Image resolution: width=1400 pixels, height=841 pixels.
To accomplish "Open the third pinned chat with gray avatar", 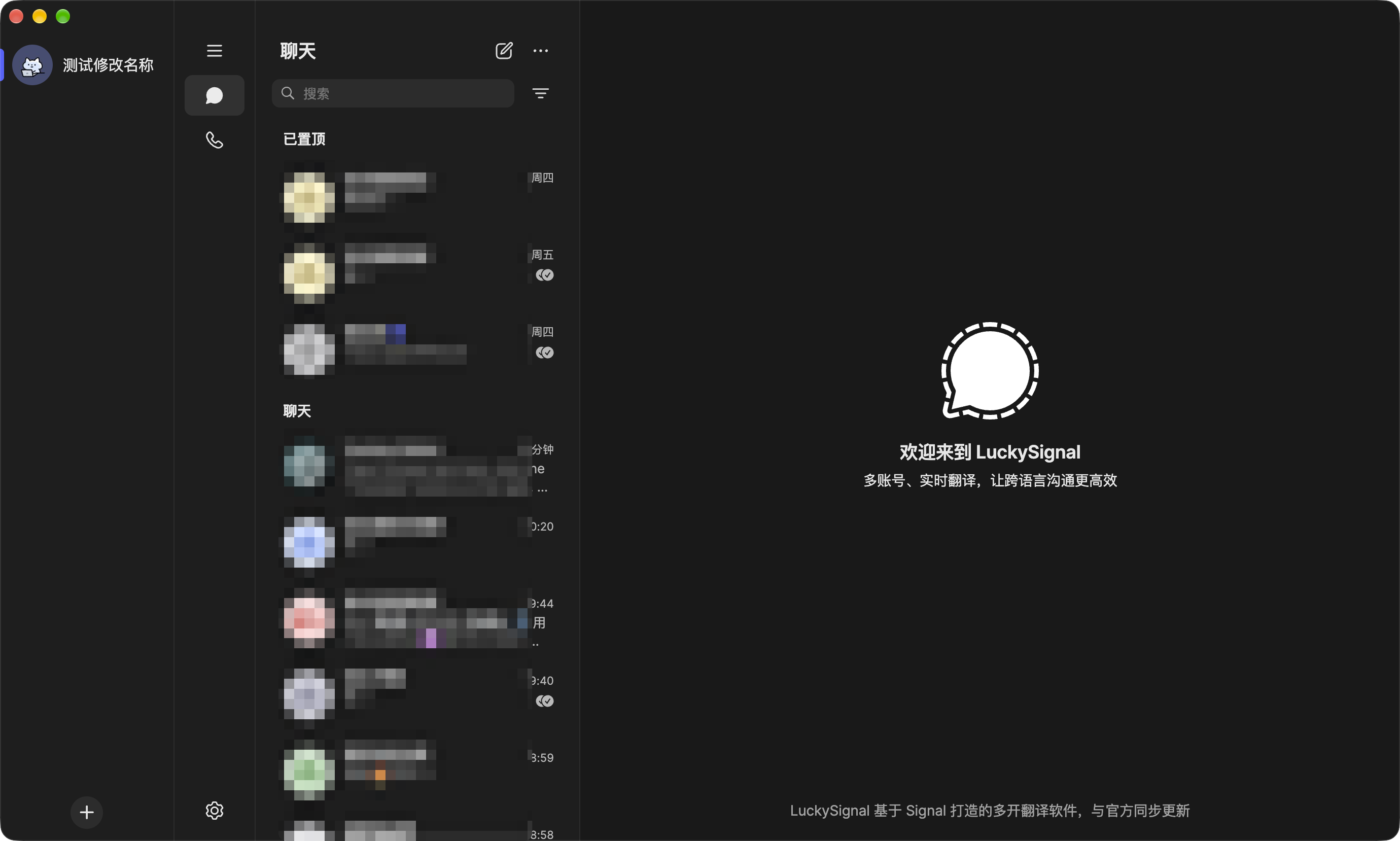I will click(417, 351).
